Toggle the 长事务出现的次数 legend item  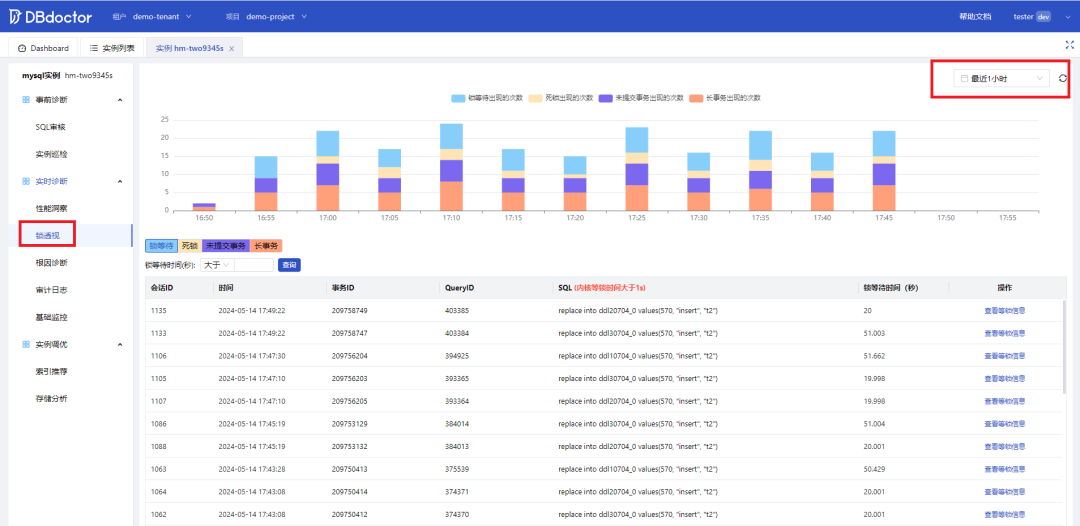coord(725,98)
